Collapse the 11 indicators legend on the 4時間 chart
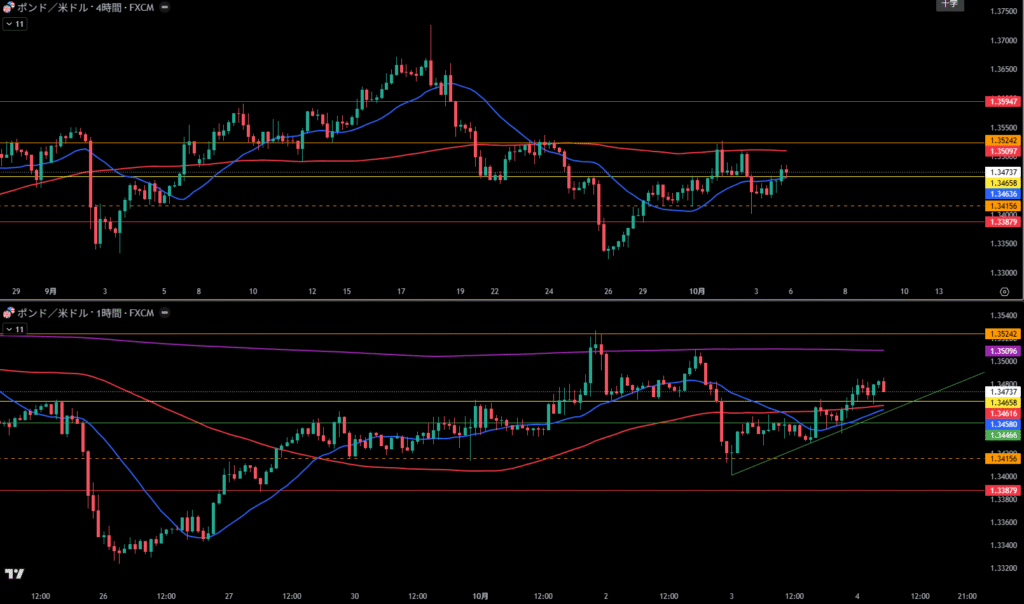1024x604 pixels. click(x=8, y=24)
